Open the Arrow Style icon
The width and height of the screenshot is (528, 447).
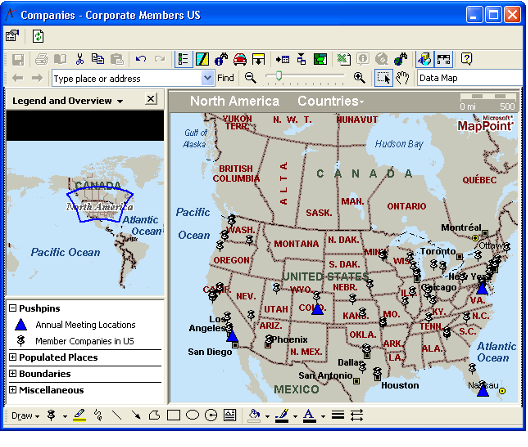[357, 415]
